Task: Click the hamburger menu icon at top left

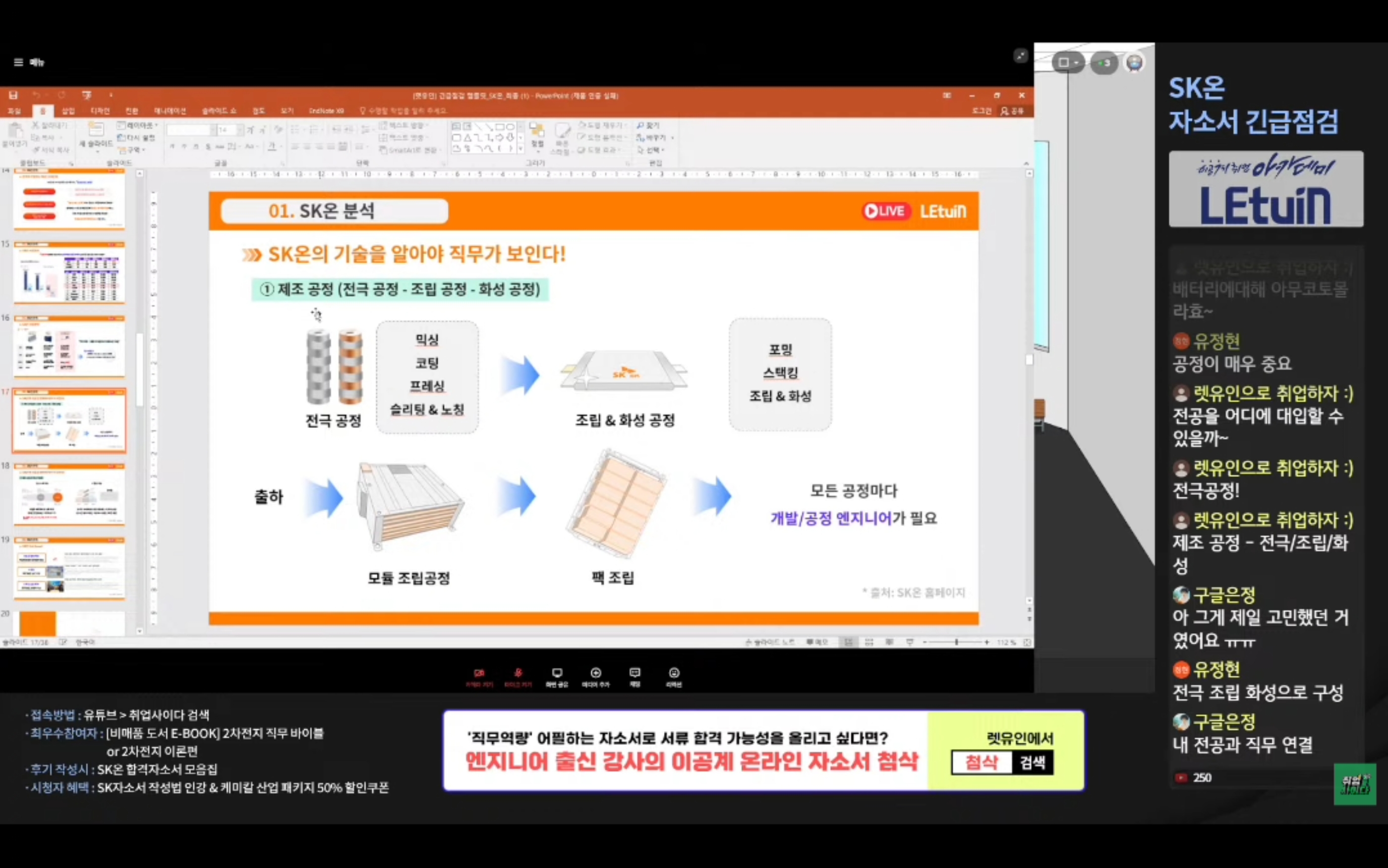Action: click(18, 62)
